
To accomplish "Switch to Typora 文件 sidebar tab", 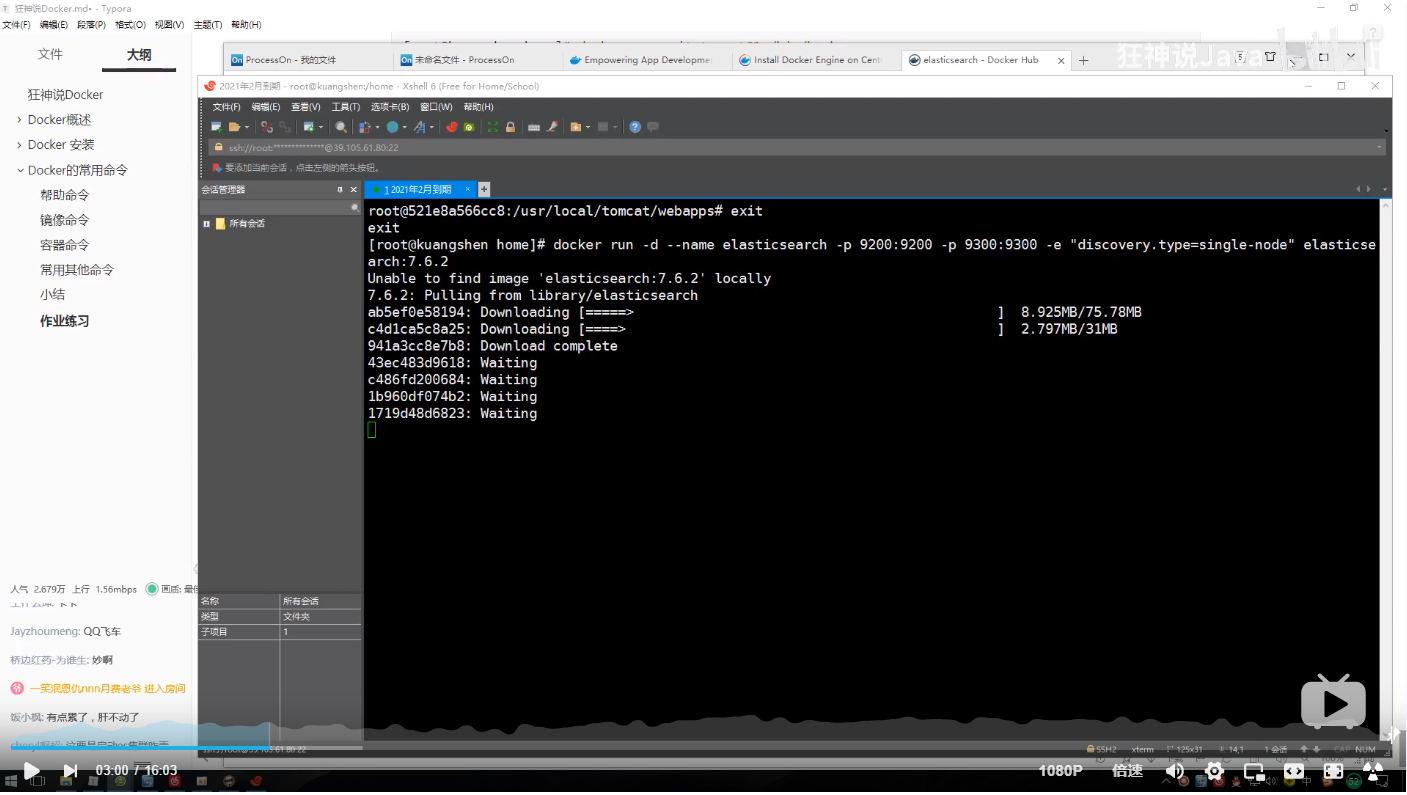I will (50, 54).
